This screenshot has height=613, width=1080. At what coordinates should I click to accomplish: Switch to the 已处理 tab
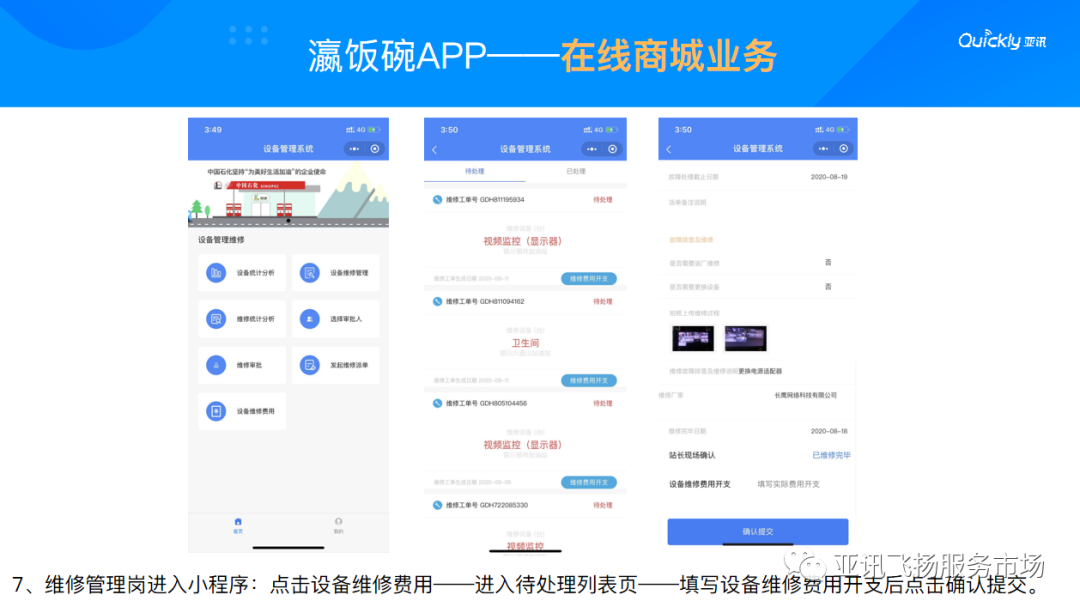[x=576, y=172]
